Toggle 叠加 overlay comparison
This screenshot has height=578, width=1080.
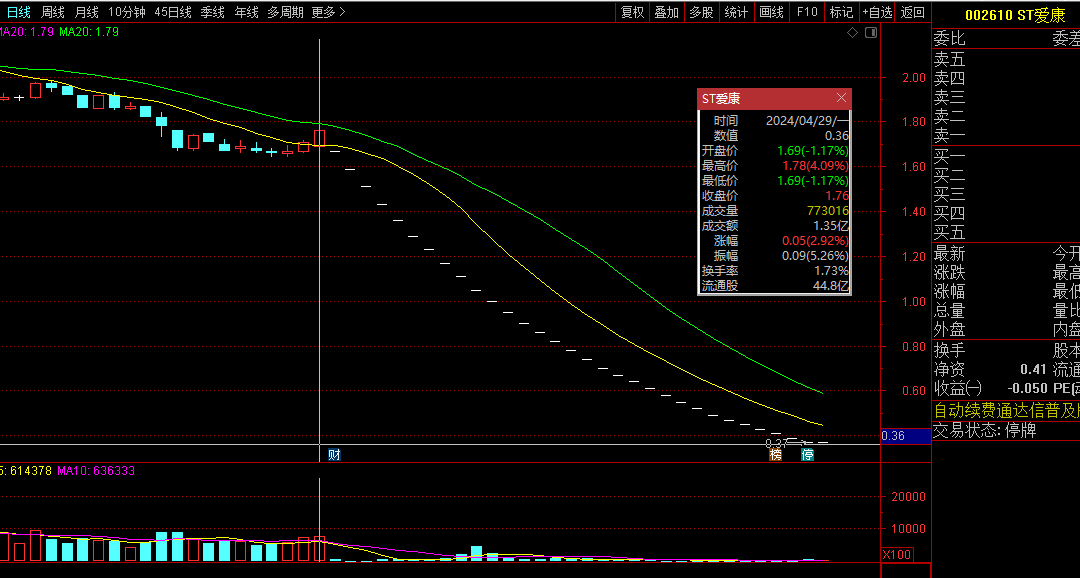coord(666,12)
